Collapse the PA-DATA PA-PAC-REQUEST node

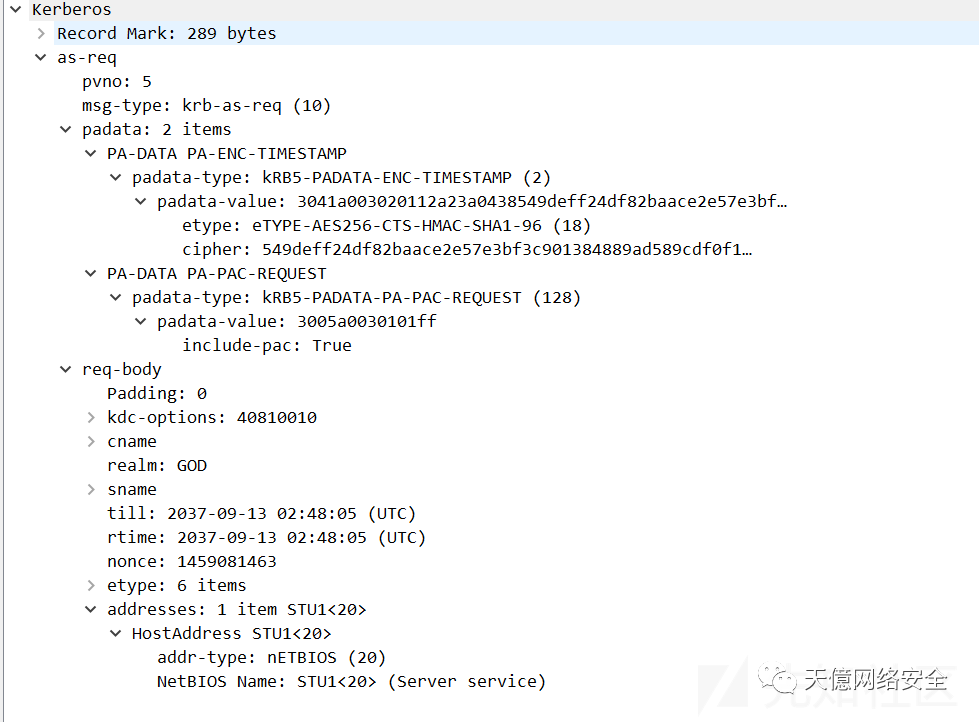91,273
